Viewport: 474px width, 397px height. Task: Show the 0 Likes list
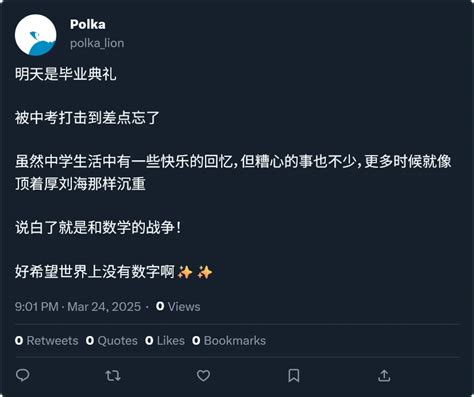tap(165, 341)
